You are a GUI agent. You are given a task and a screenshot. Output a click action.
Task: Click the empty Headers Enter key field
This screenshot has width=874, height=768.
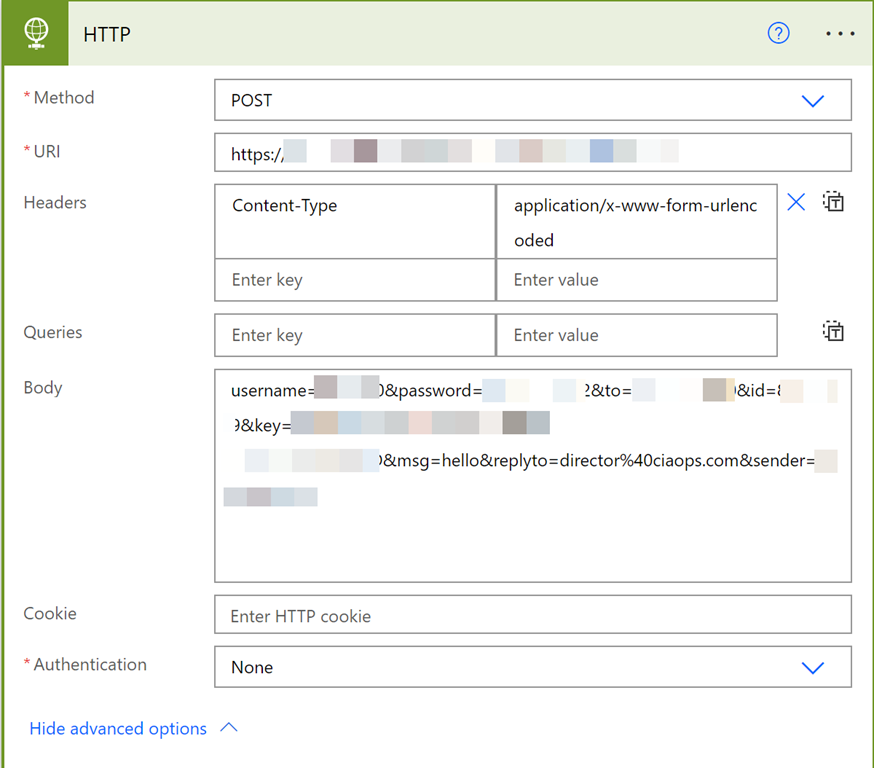354,280
